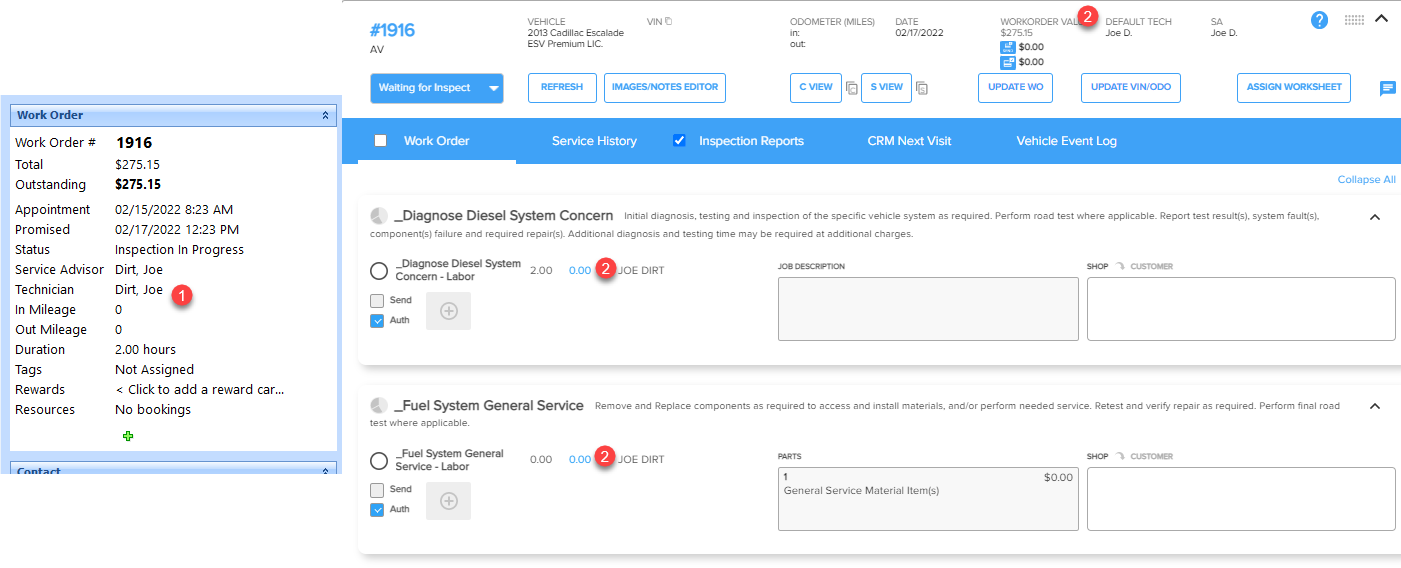Copy the S View link icon
Screen dimensions: 1401x568
922,88
